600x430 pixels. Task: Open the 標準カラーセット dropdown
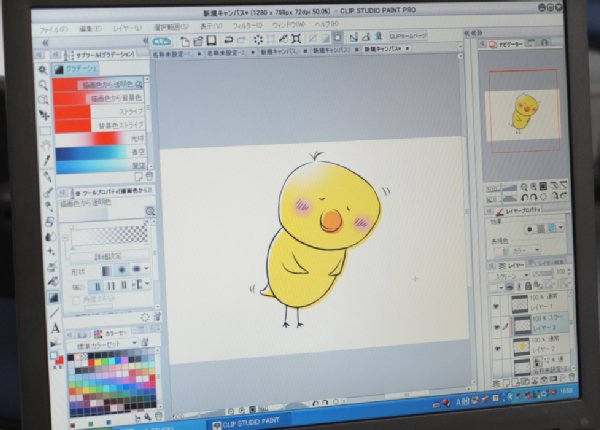pyautogui.click(x=106, y=344)
